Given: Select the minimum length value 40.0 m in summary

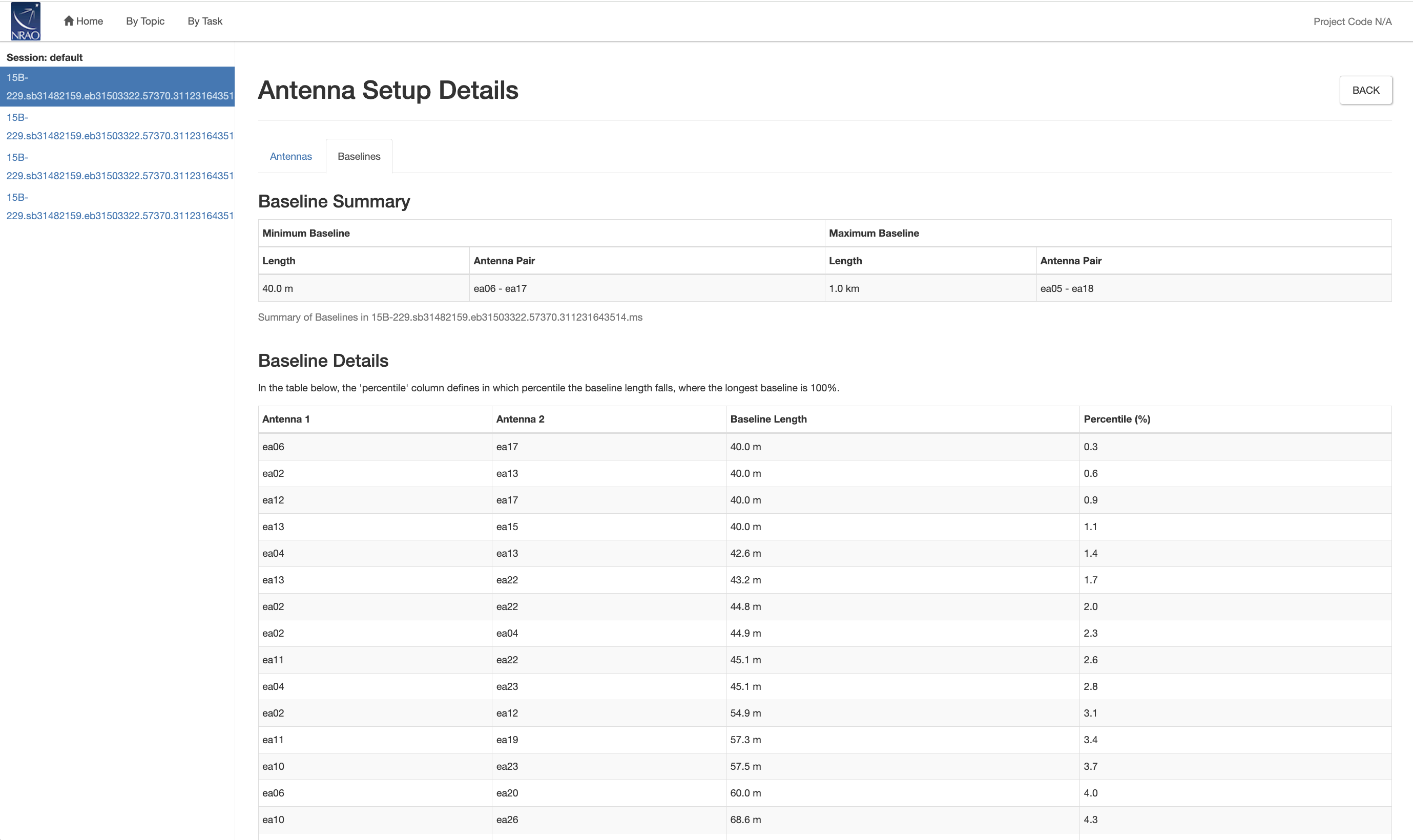Looking at the screenshot, I should pyautogui.click(x=364, y=289).
